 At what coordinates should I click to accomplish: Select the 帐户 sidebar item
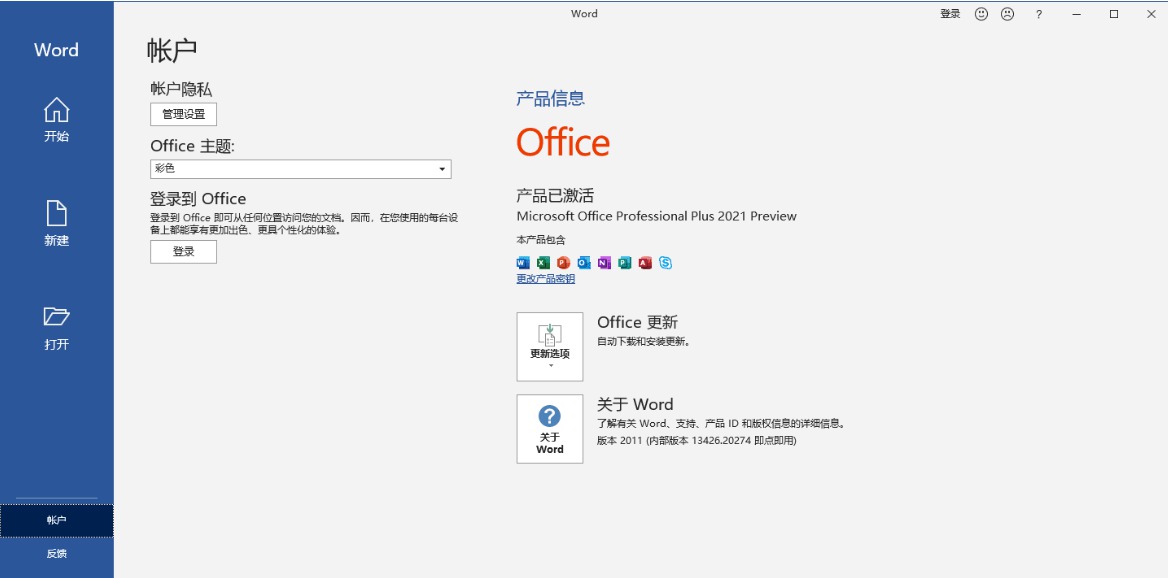[x=57, y=520]
